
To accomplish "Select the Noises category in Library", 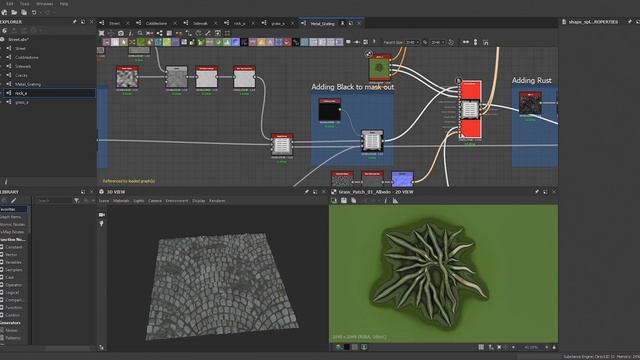I will 11,330.
